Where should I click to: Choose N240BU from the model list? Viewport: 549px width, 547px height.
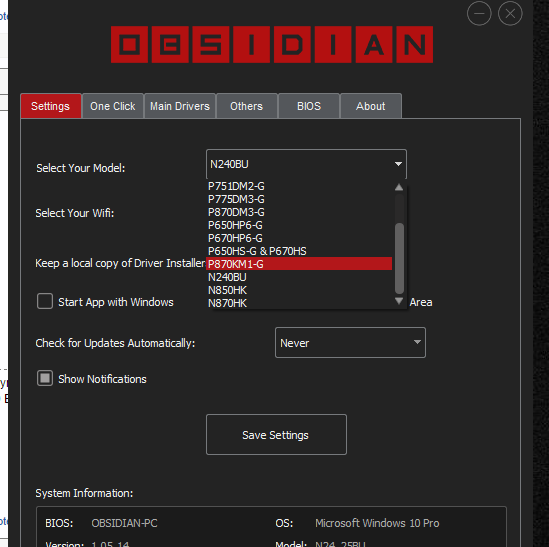click(299, 277)
